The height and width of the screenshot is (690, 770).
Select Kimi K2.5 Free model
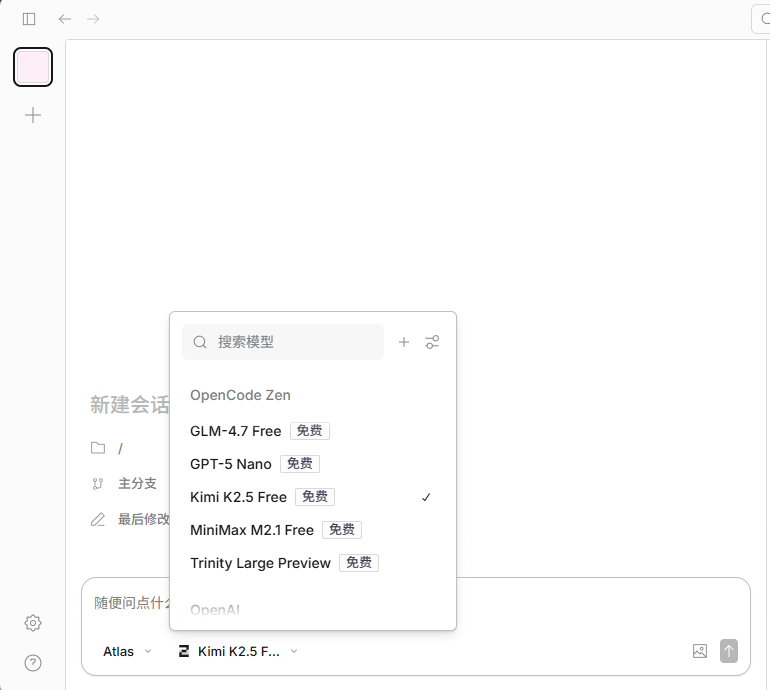point(312,497)
